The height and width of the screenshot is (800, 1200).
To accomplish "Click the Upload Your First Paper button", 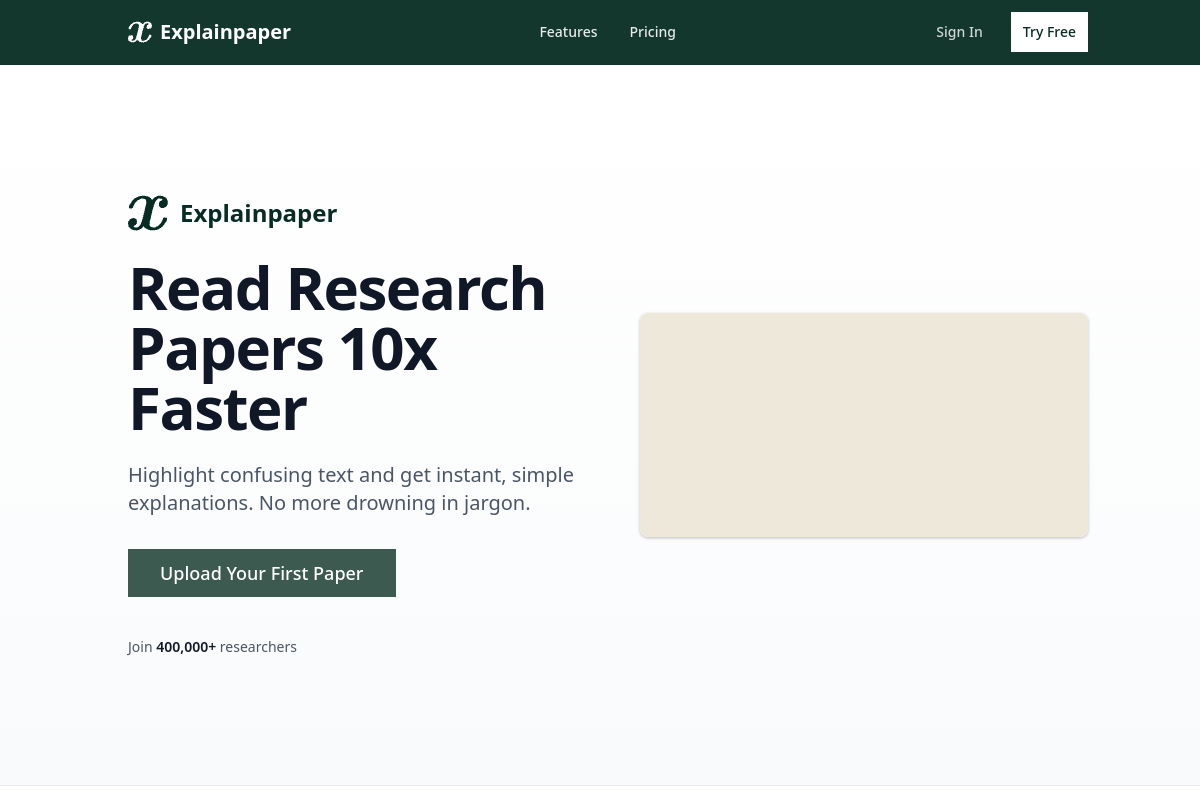I will click(x=262, y=573).
